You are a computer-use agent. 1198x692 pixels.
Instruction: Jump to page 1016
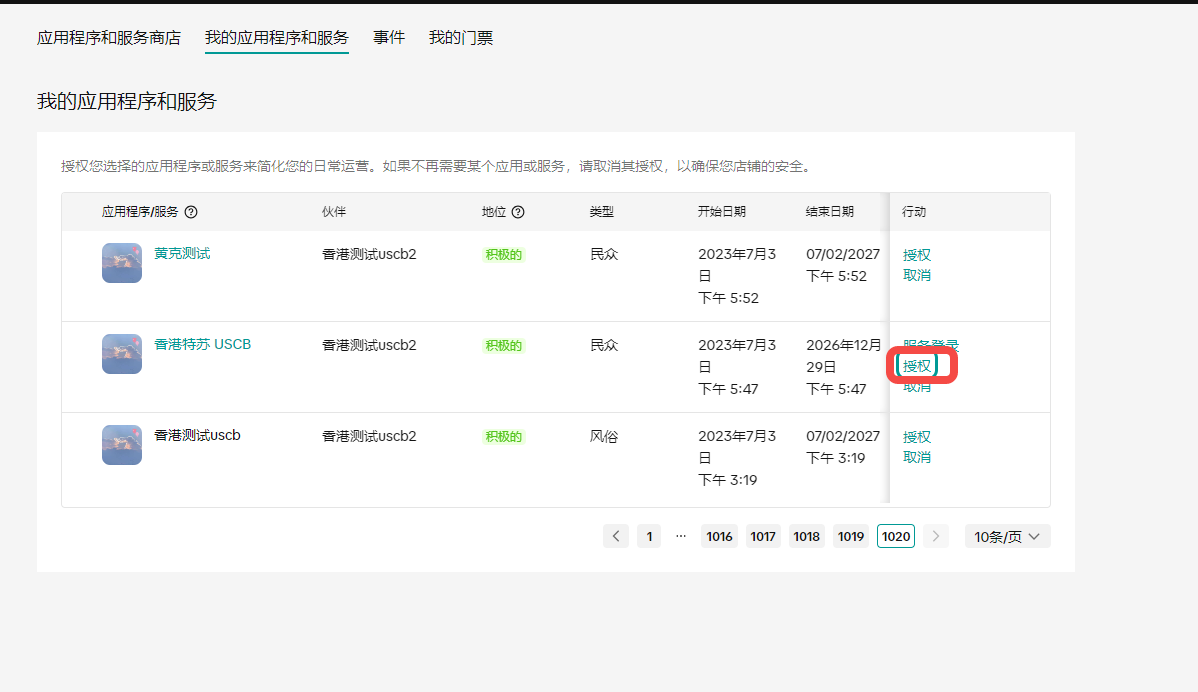pos(719,536)
